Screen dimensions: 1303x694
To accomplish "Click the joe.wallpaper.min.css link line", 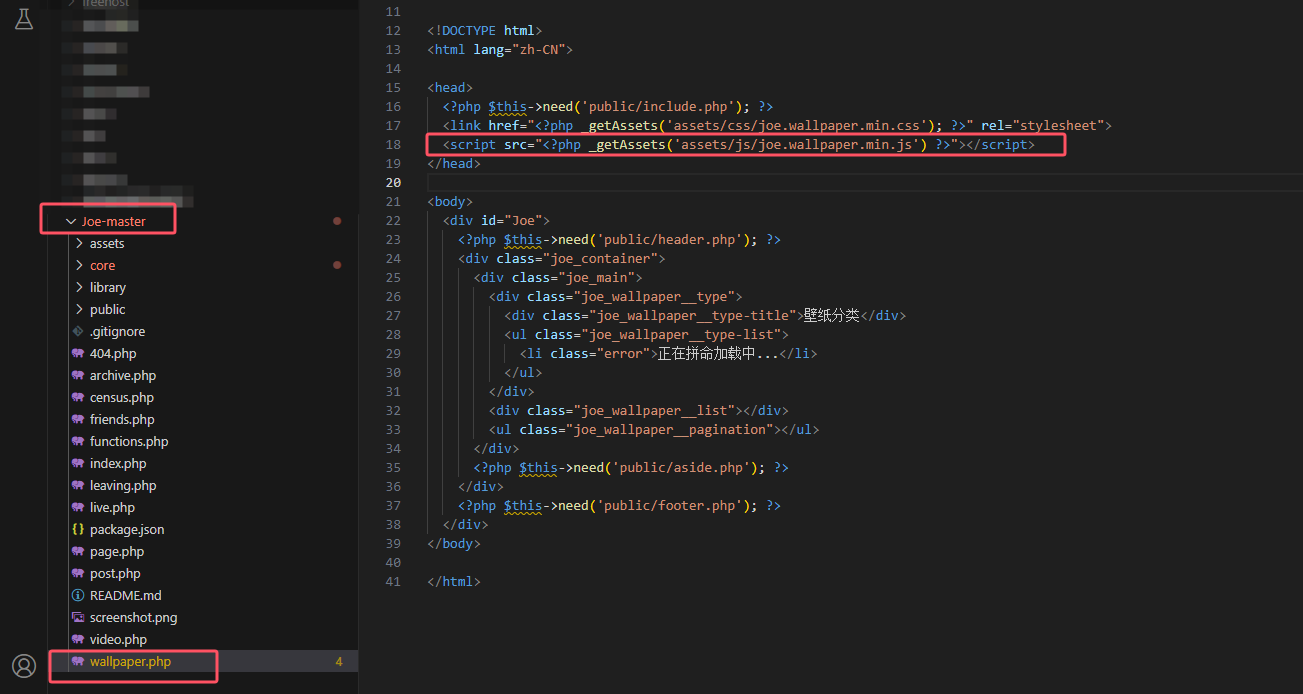I will click(777, 125).
